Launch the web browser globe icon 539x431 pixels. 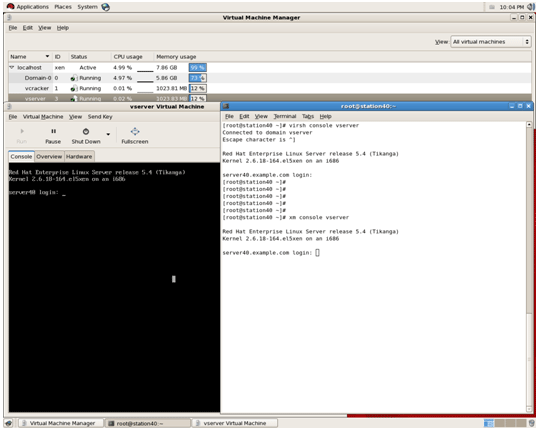tap(106, 7)
